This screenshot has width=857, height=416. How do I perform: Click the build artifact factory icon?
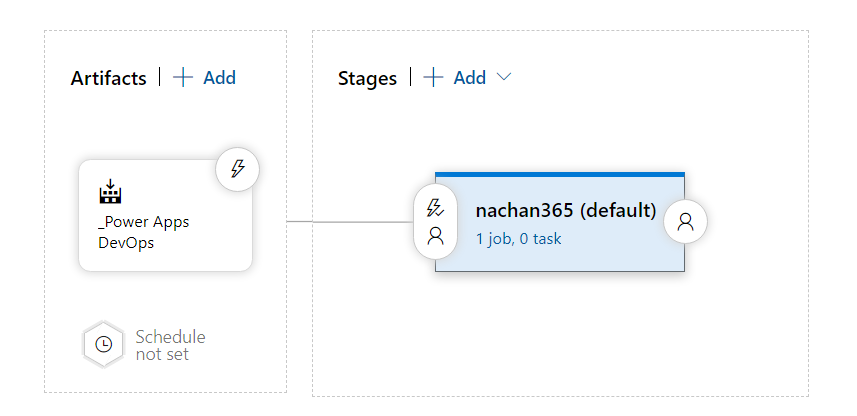tap(110, 191)
